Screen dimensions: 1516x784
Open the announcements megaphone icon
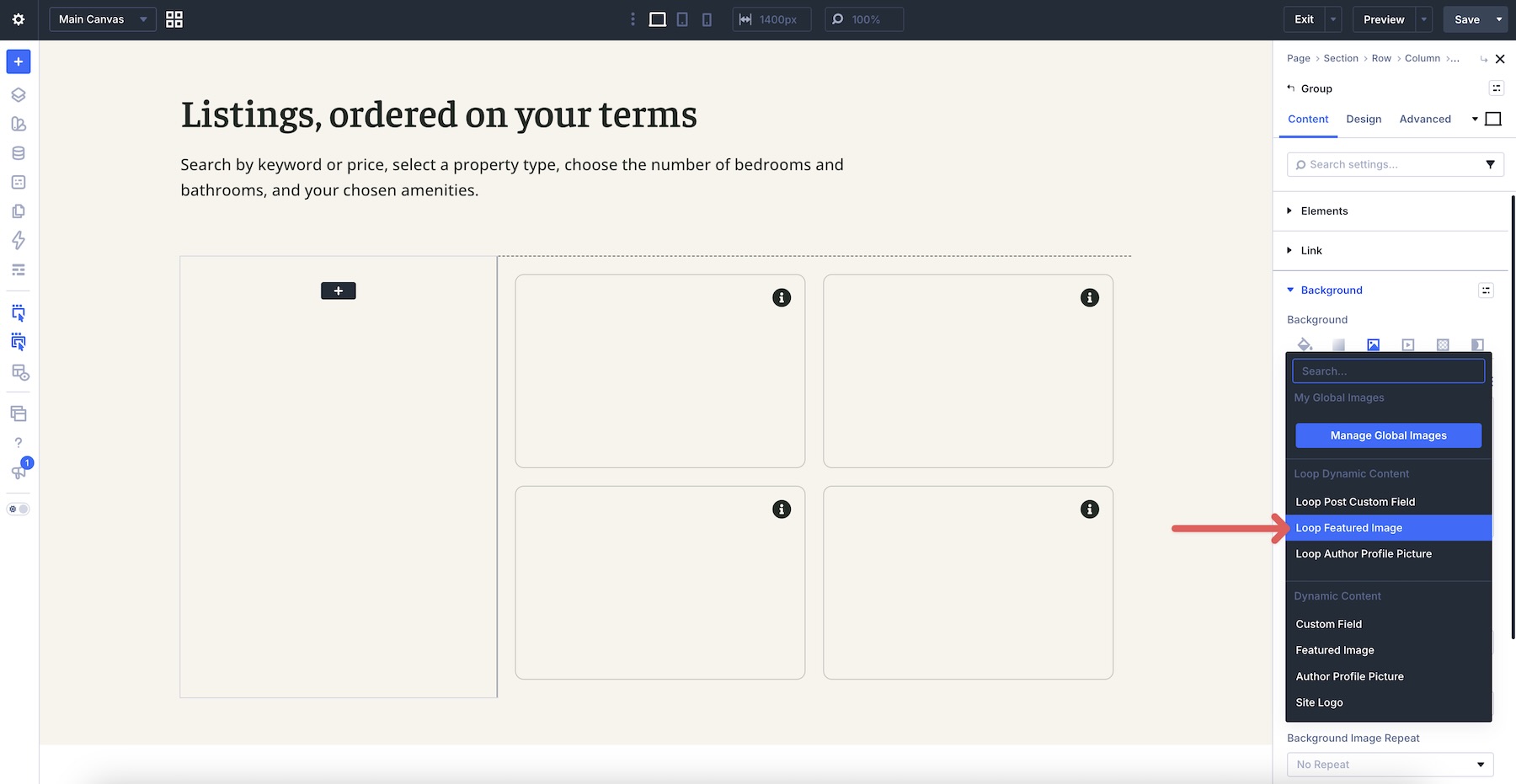point(19,472)
